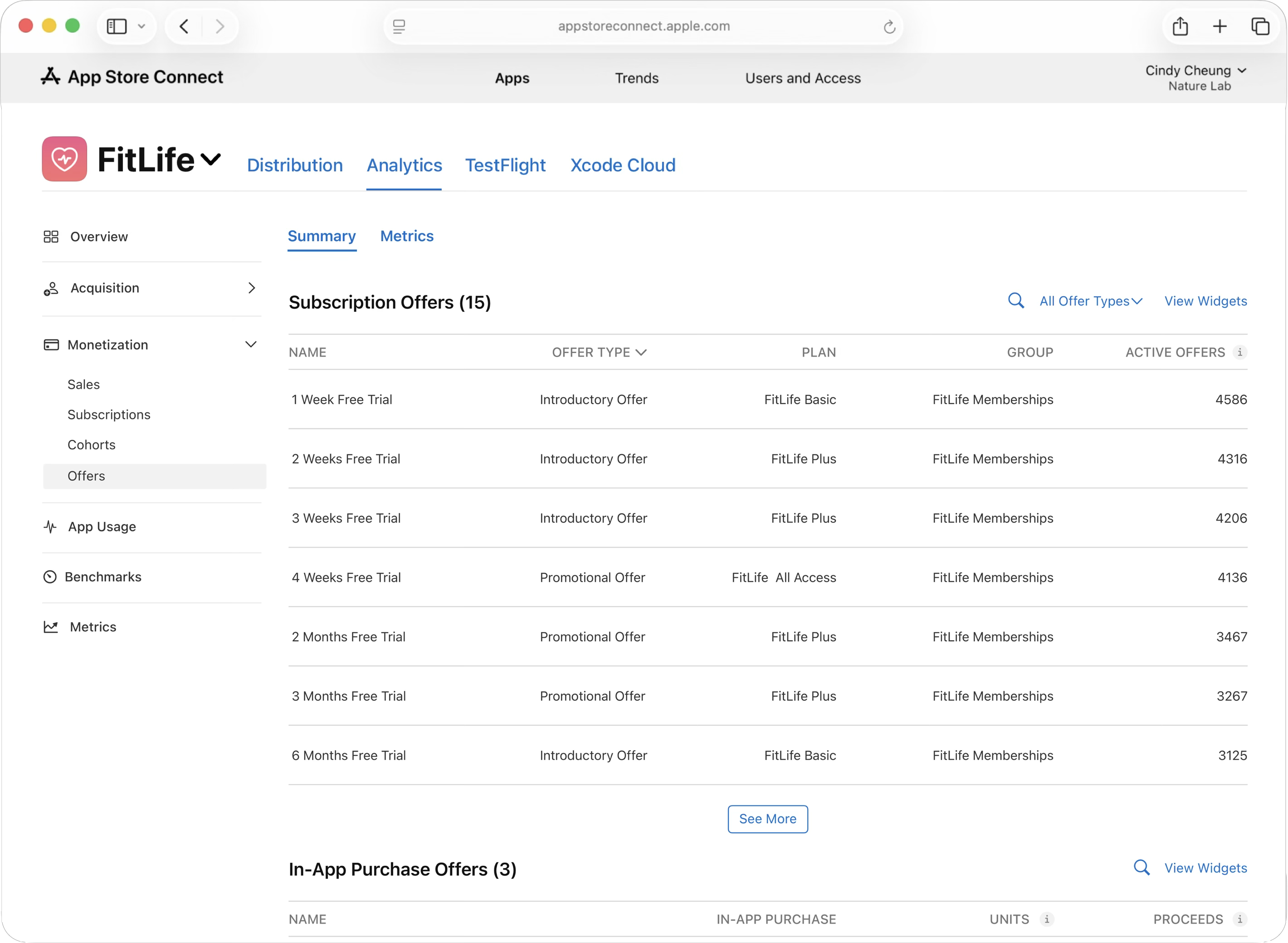
Task: Click the See More button
Action: click(767, 819)
